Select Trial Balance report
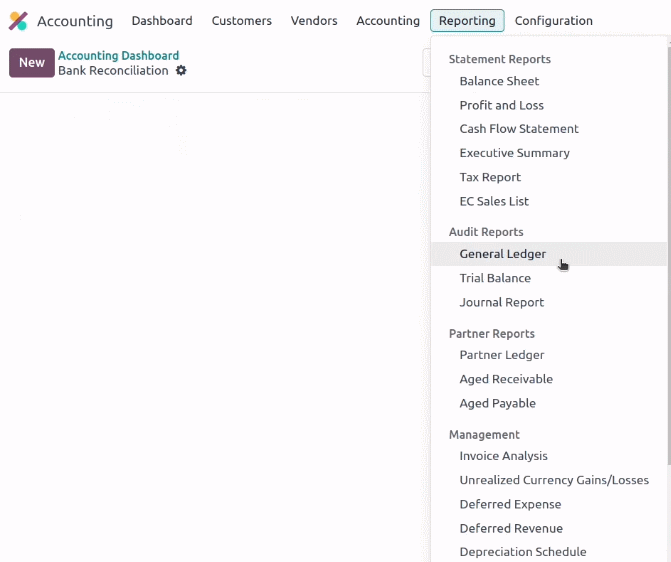671x562 pixels. point(495,278)
